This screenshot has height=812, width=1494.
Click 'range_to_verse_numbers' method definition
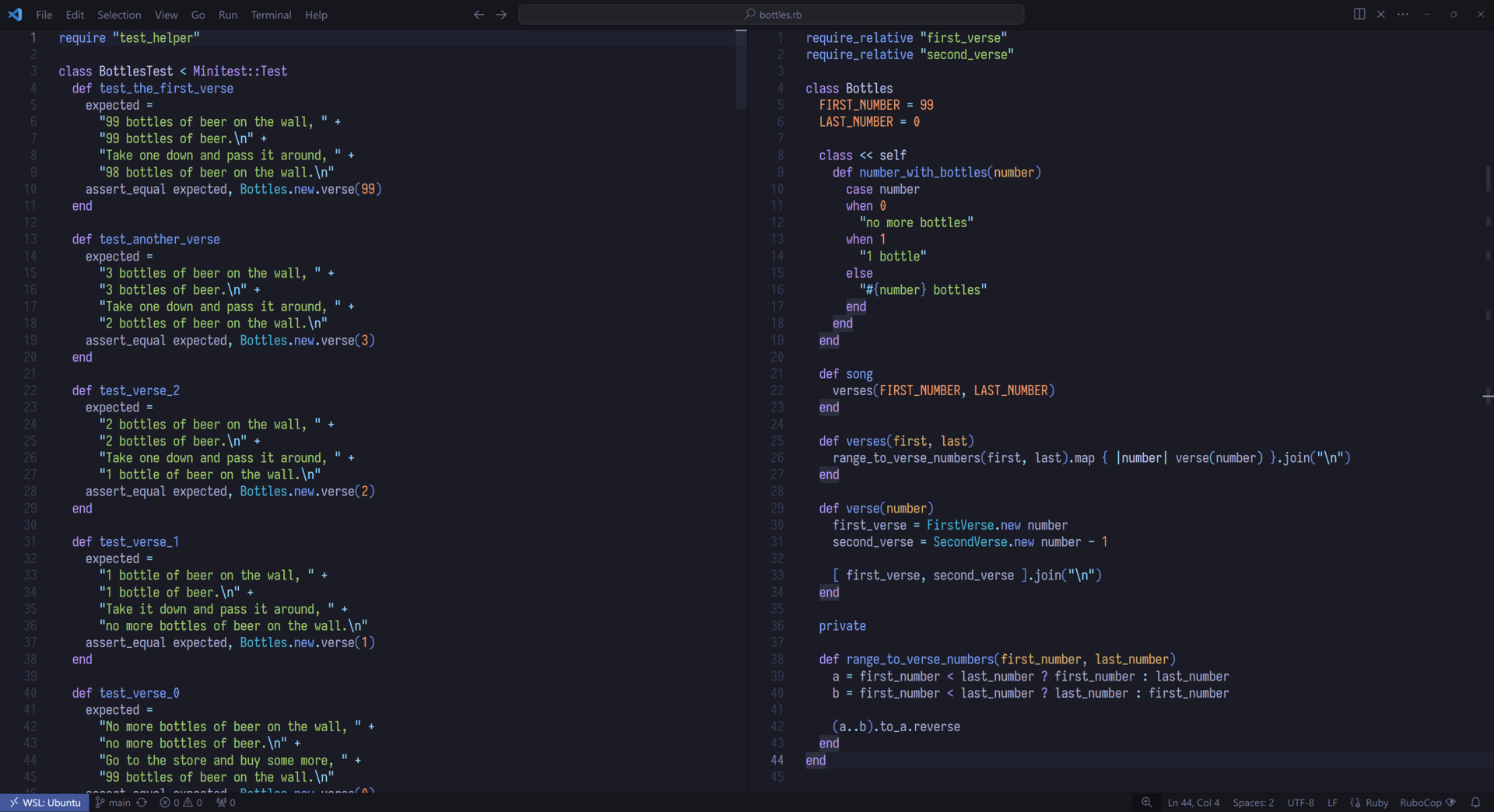(x=921, y=660)
